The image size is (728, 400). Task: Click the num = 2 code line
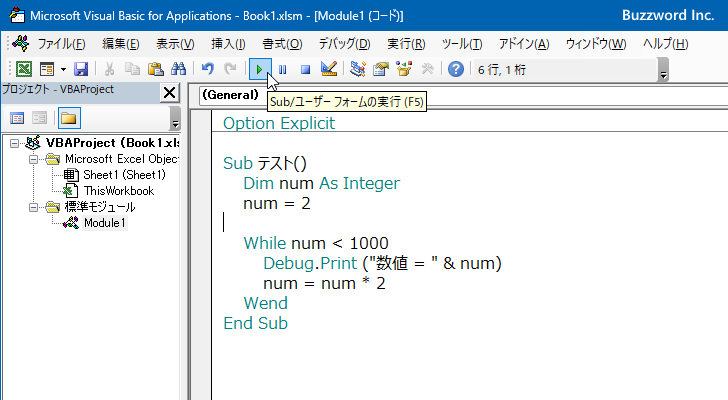point(277,203)
